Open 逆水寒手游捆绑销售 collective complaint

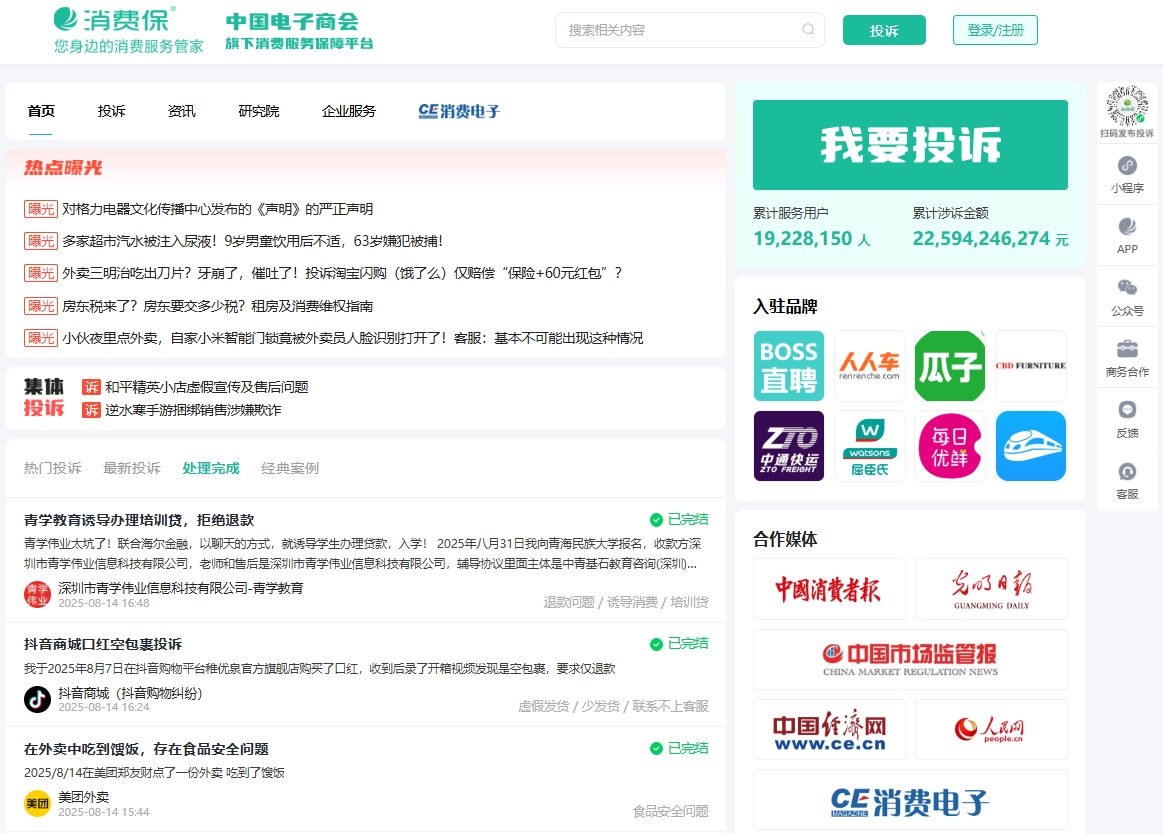[193, 410]
